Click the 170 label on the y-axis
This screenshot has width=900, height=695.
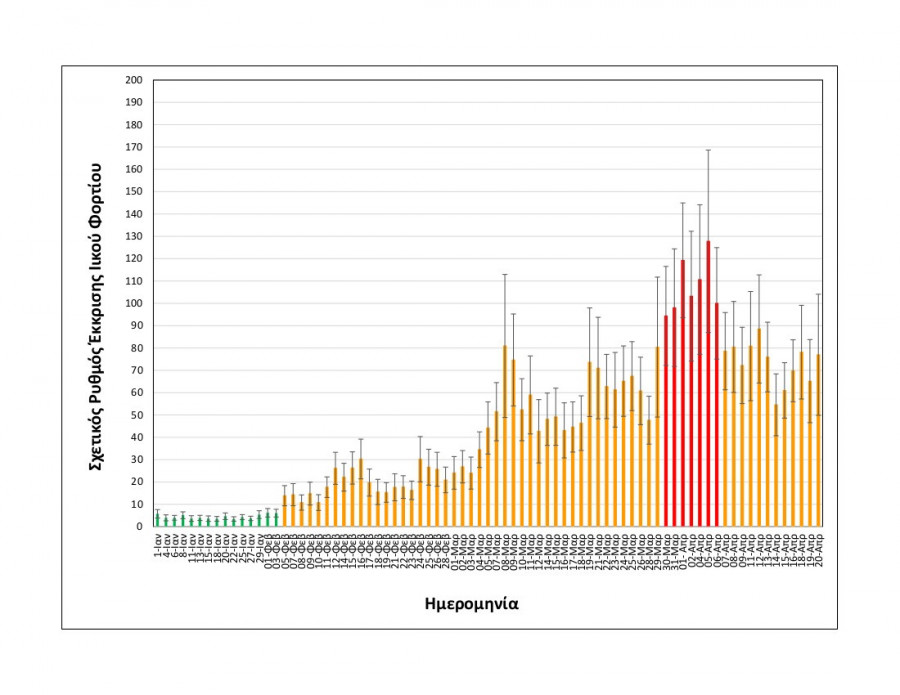coord(135,147)
